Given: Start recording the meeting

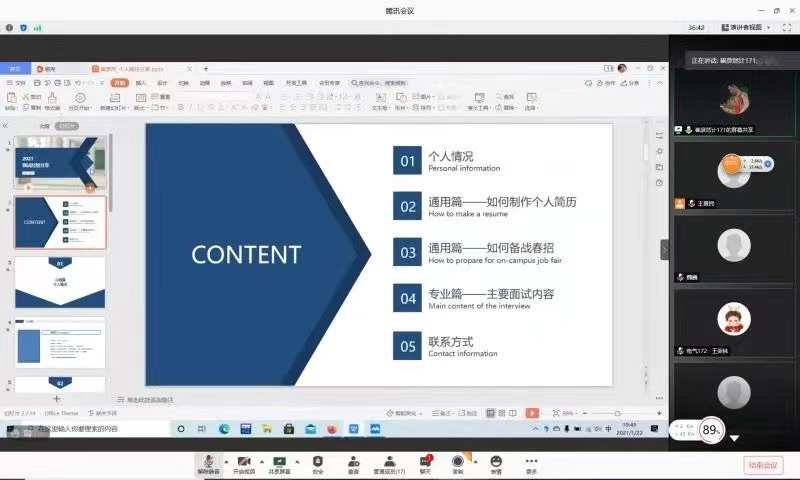Looking at the screenshot, I should tap(458, 462).
